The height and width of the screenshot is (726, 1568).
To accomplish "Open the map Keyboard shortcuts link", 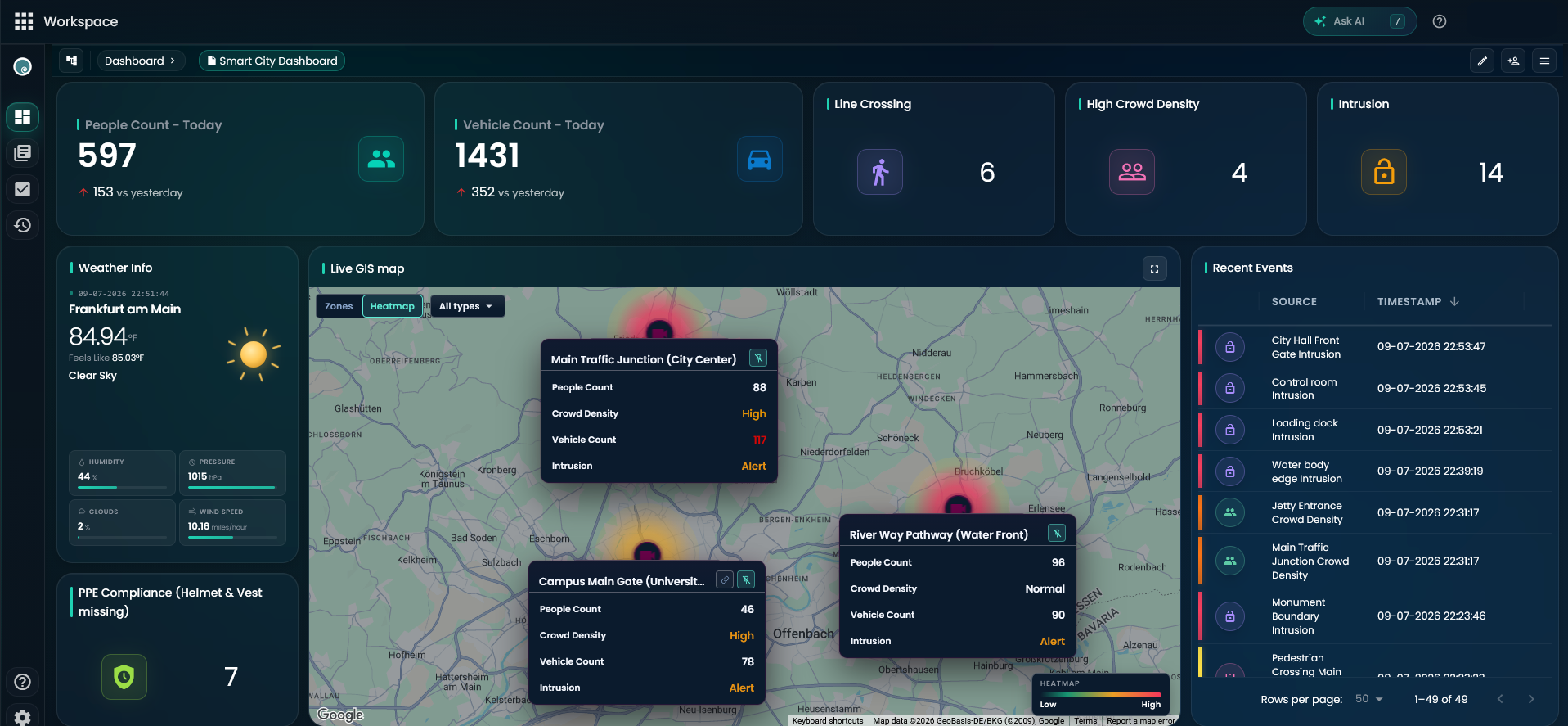I will point(827,721).
